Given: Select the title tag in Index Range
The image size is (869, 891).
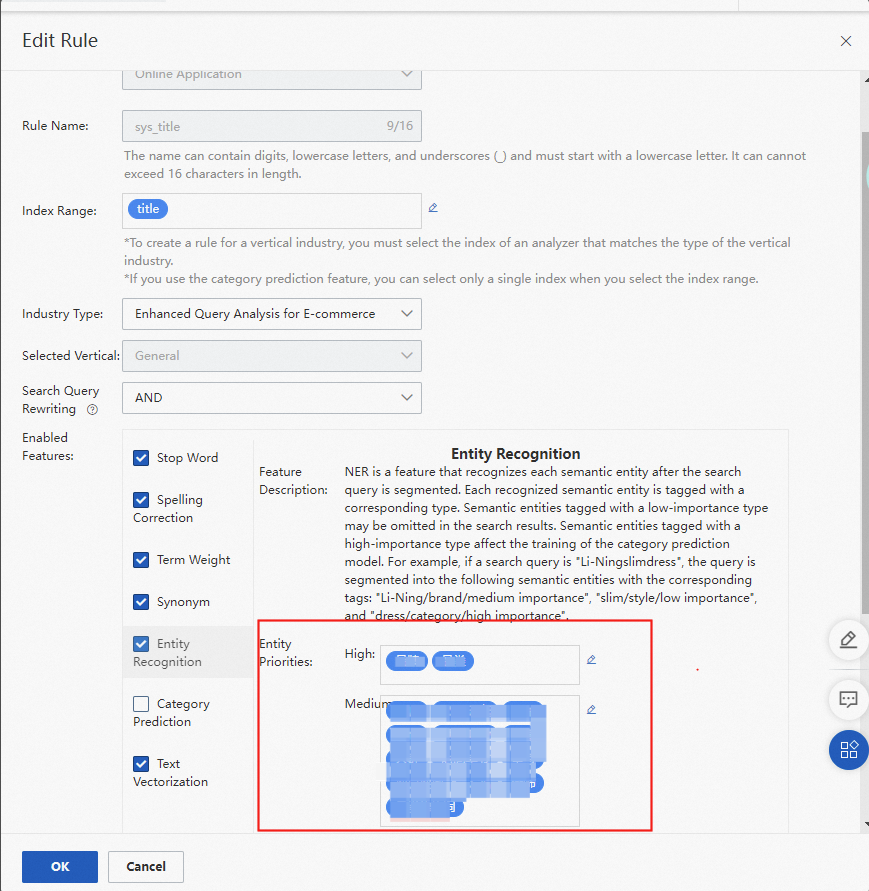Looking at the screenshot, I should click(148, 209).
